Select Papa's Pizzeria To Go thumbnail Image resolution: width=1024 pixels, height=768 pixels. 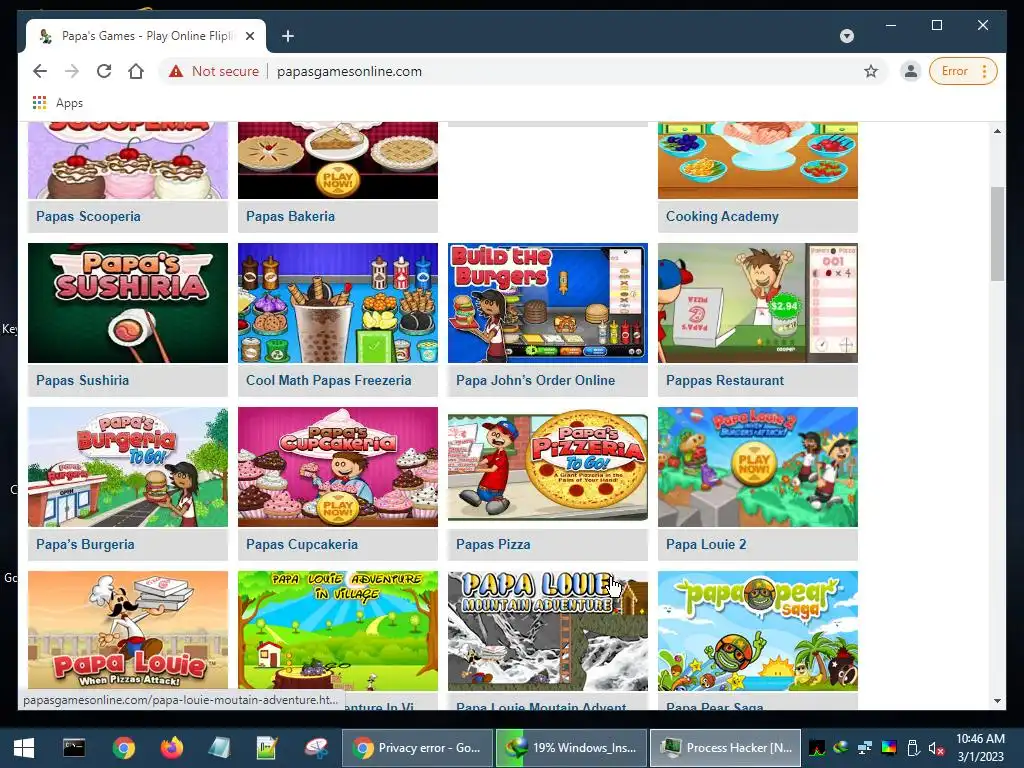point(548,467)
